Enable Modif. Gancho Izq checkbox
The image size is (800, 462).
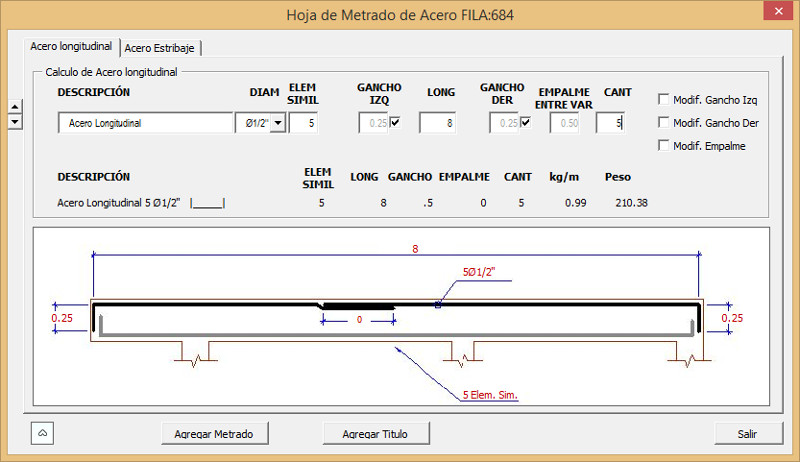[x=664, y=99]
